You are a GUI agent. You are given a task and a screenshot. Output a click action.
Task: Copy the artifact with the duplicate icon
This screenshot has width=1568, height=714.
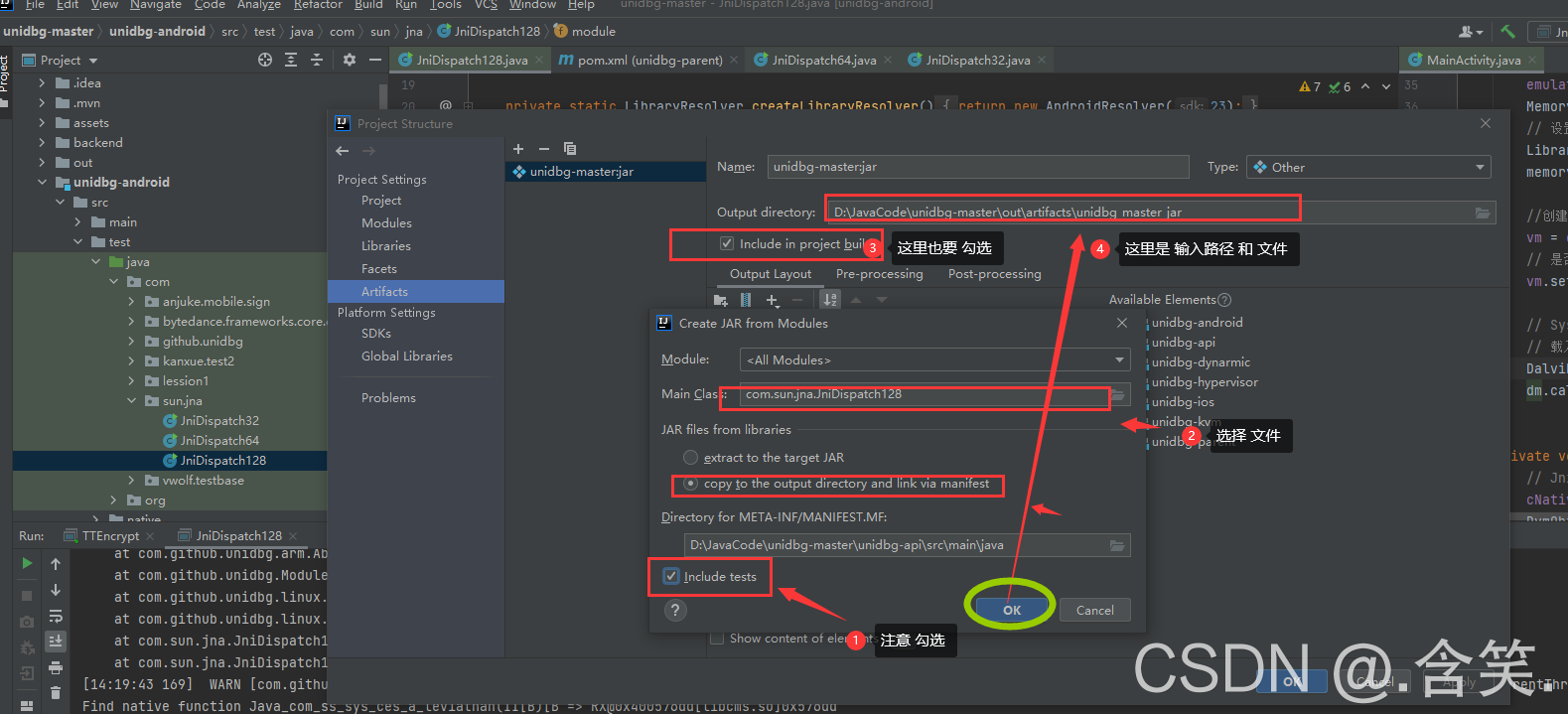570,149
